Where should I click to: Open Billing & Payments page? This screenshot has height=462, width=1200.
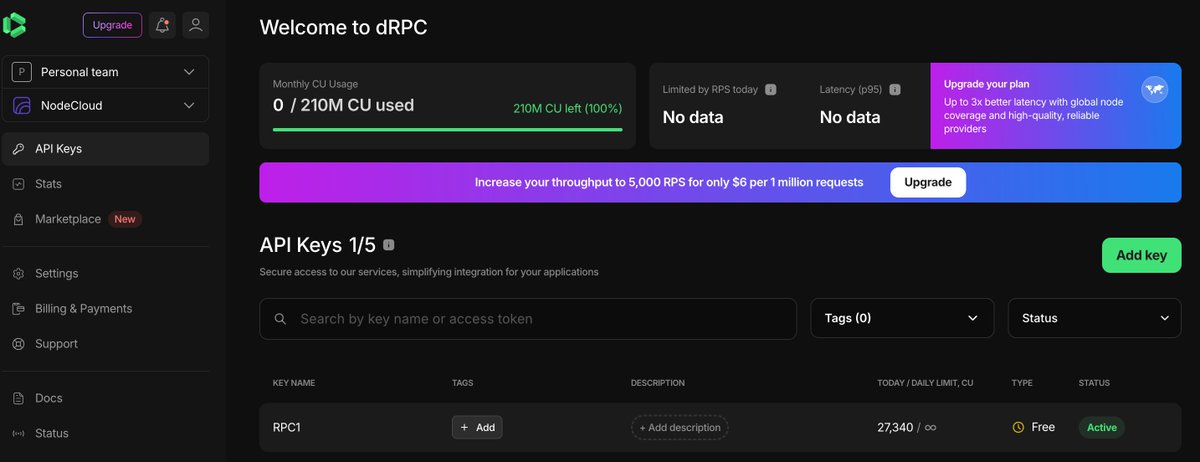[105, 309]
